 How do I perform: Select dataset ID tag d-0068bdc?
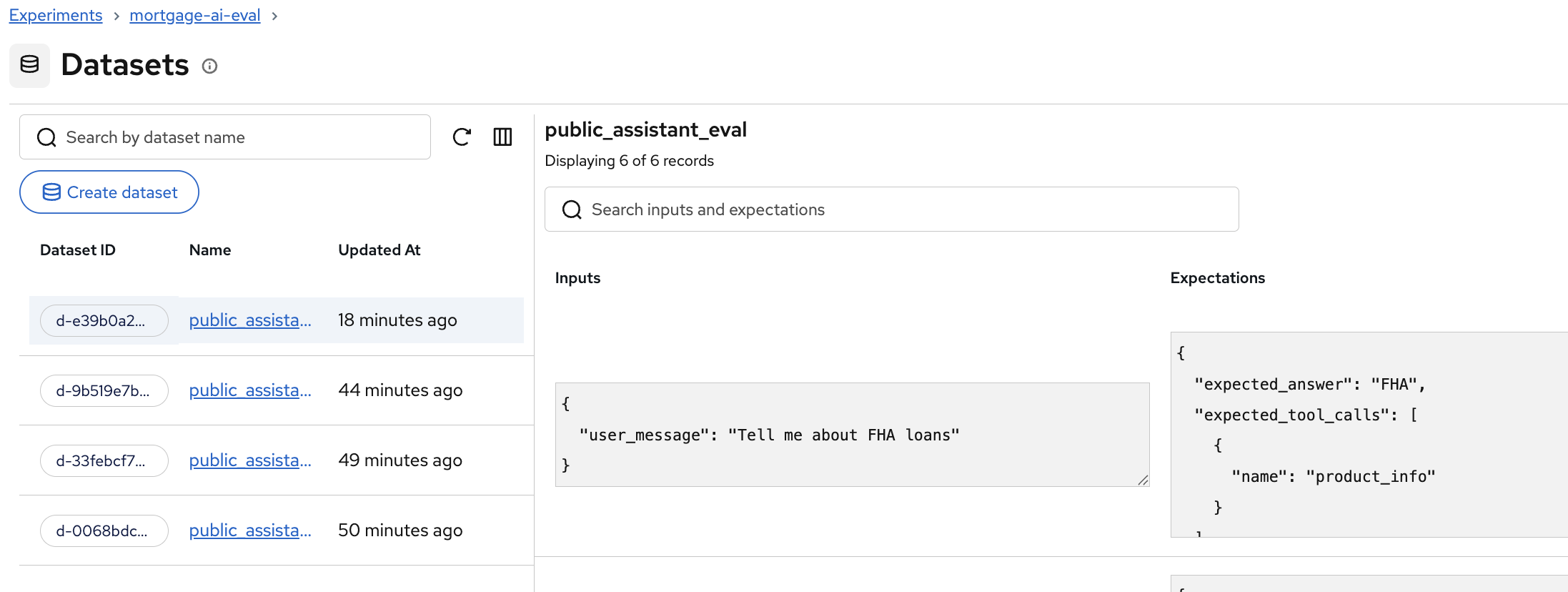(104, 531)
